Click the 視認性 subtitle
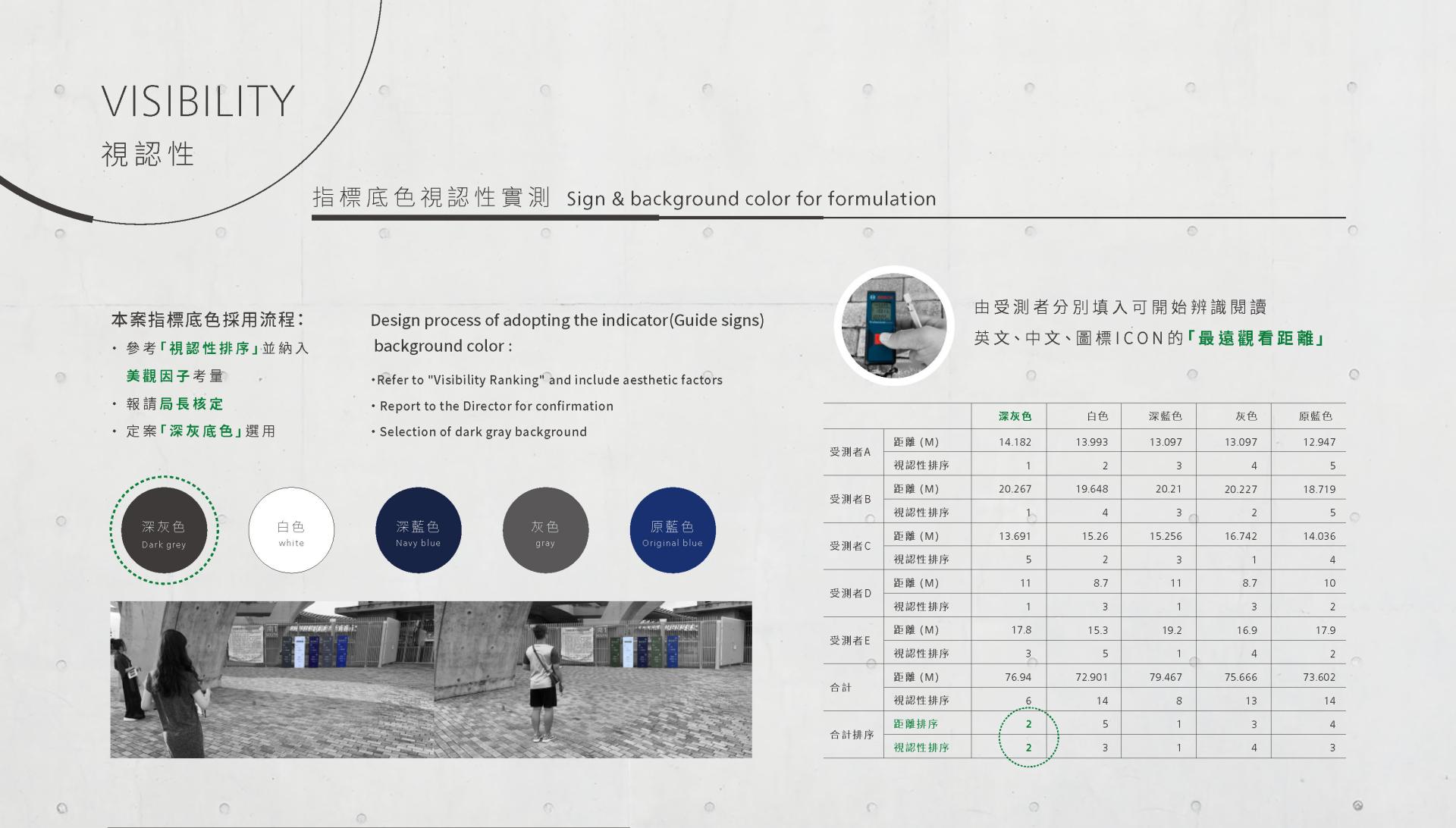This screenshot has width=1456, height=828. tap(149, 154)
